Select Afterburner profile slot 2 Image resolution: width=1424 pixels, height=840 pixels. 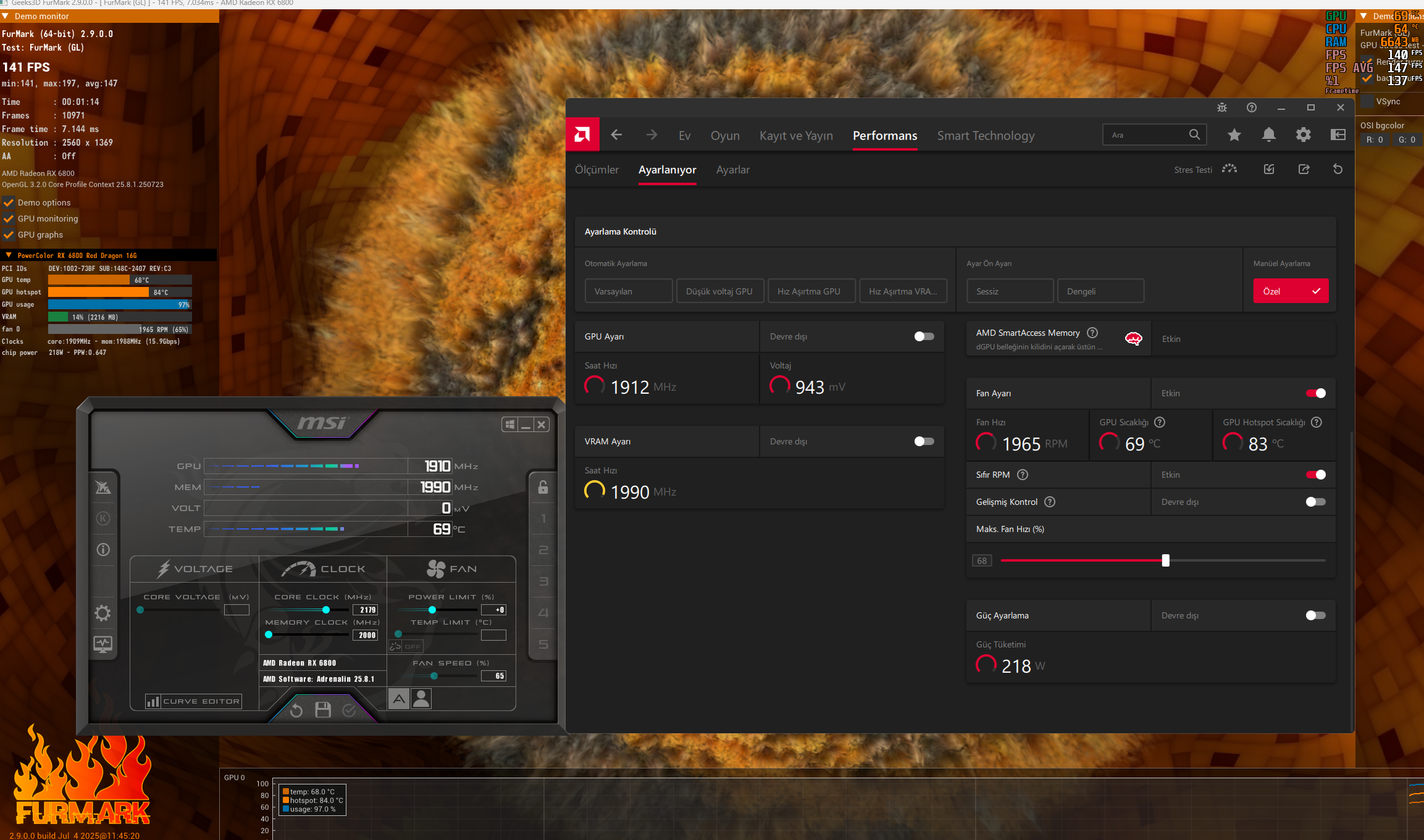coord(543,550)
